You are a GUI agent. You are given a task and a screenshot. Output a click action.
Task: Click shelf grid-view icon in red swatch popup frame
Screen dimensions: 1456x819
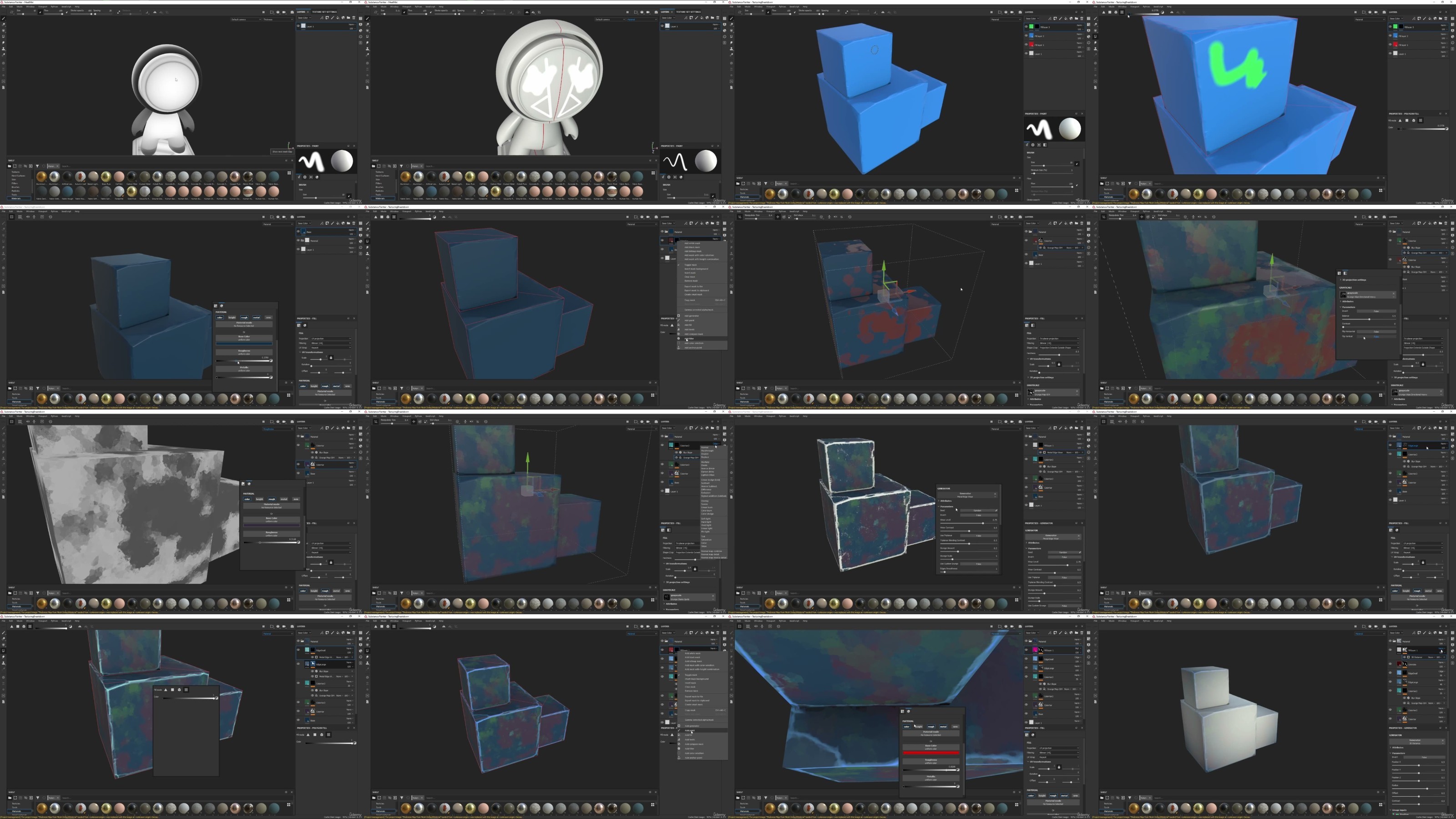coord(1017,805)
